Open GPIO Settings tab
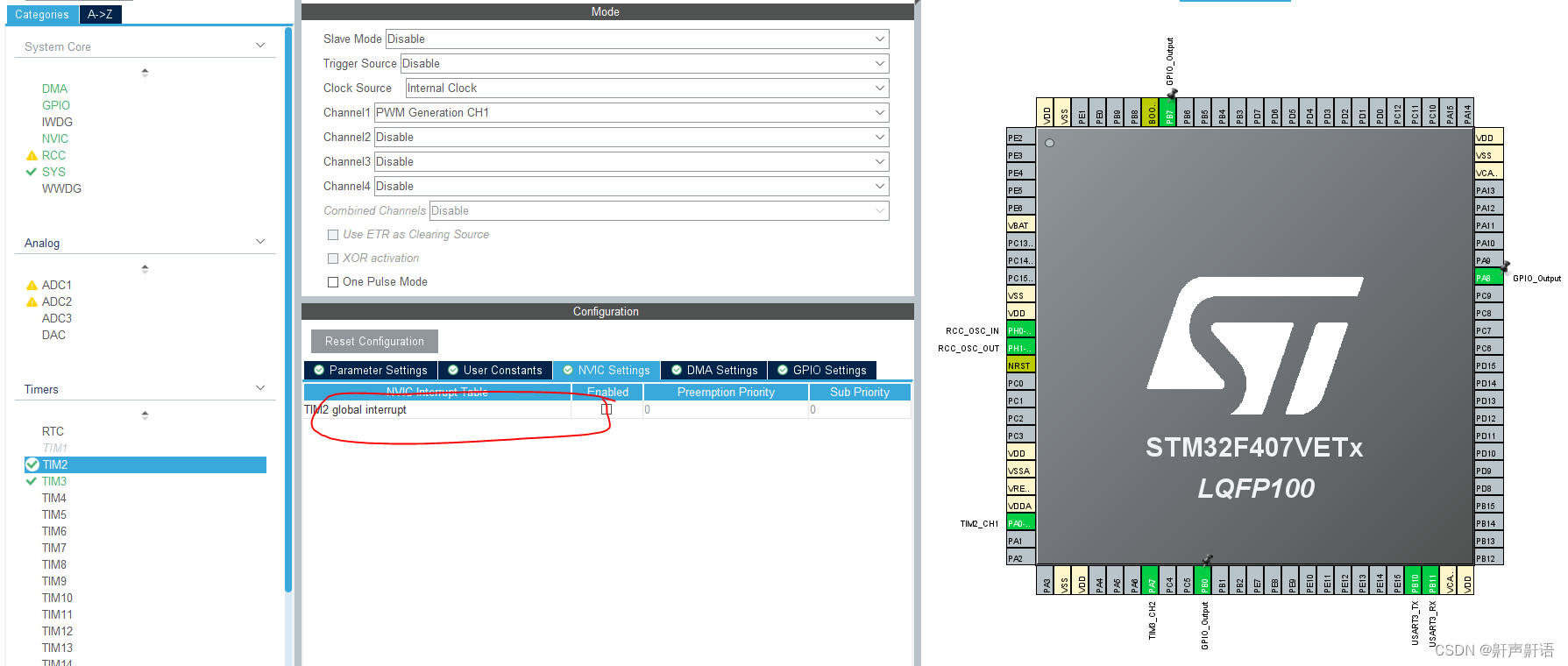Screen dimensions: 1568x666 point(822,371)
